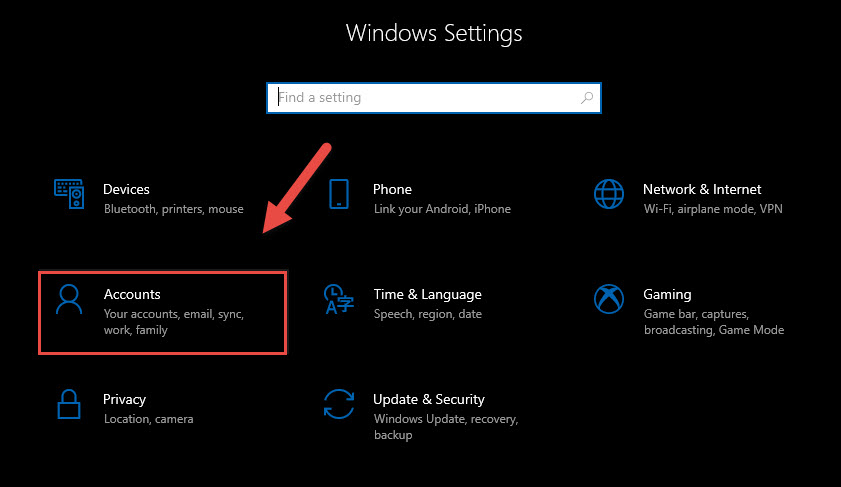Select the Privacy heading text

124,400
